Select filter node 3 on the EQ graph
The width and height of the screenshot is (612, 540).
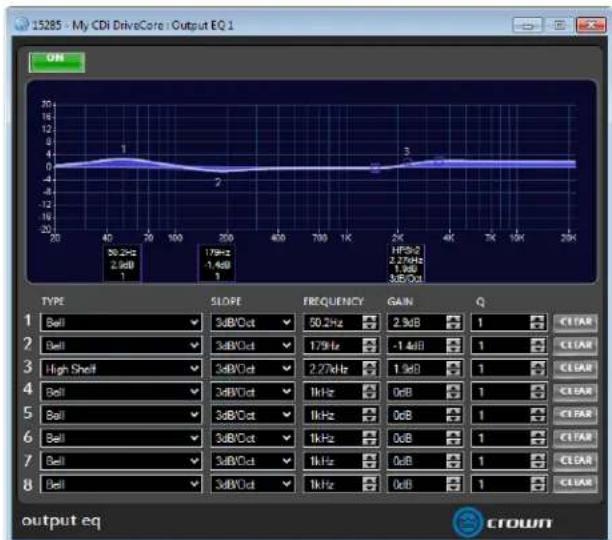(x=407, y=151)
